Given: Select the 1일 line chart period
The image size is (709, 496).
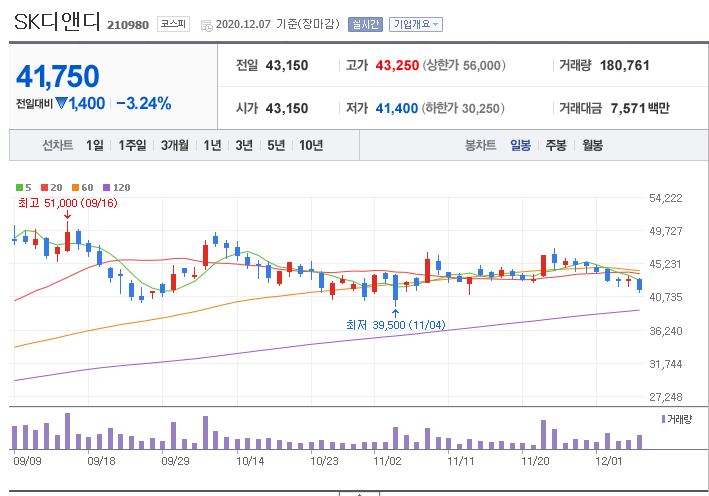Looking at the screenshot, I should 95,145.
